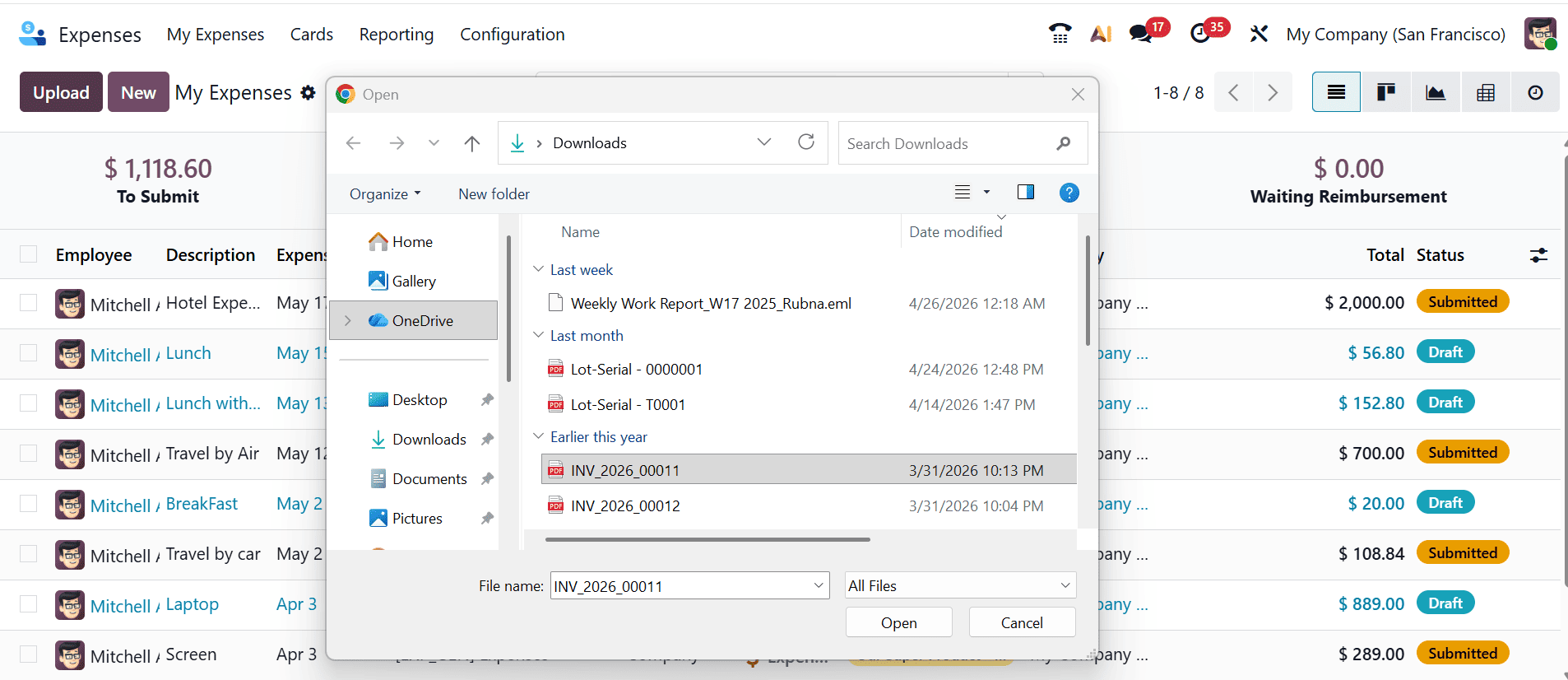
Task: Switch to list view
Action: (1336, 92)
